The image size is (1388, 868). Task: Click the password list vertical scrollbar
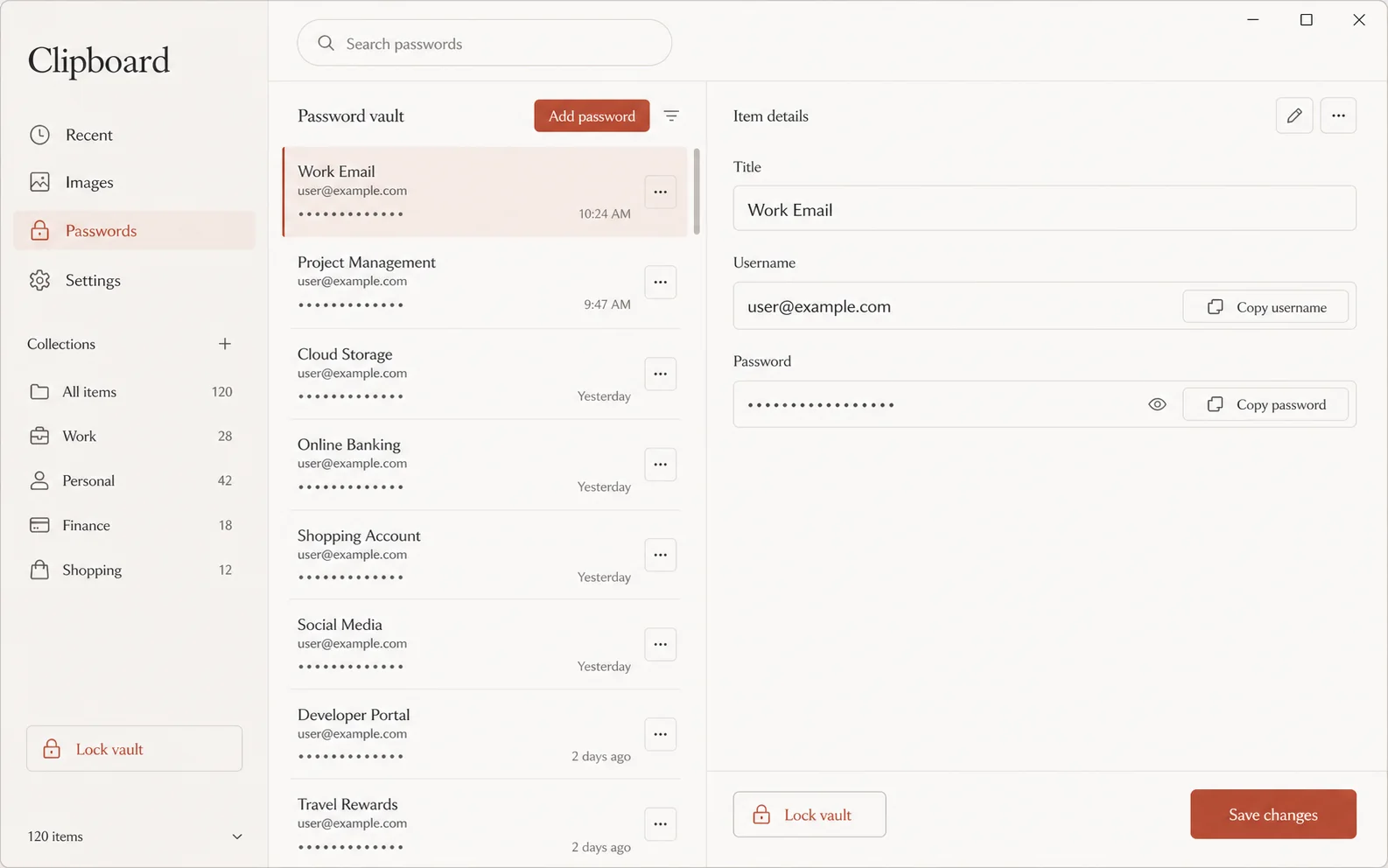pyautogui.click(x=697, y=192)
